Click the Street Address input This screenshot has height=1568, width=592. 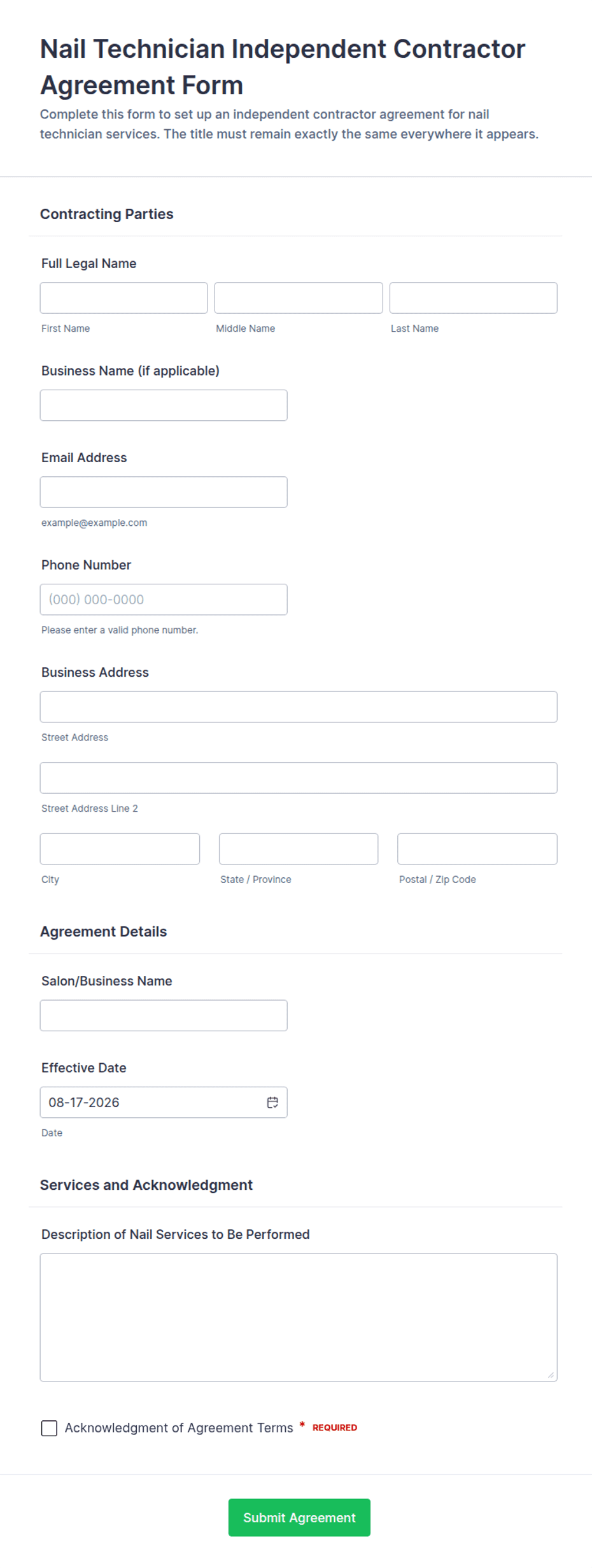point(299,707)
